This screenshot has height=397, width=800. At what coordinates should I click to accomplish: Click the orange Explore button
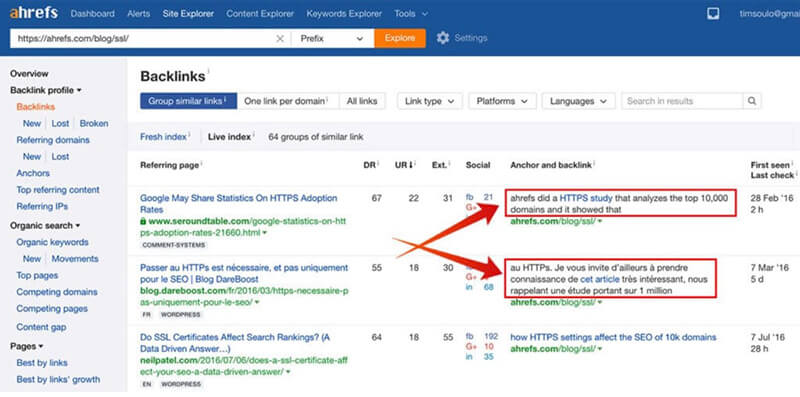399,38
